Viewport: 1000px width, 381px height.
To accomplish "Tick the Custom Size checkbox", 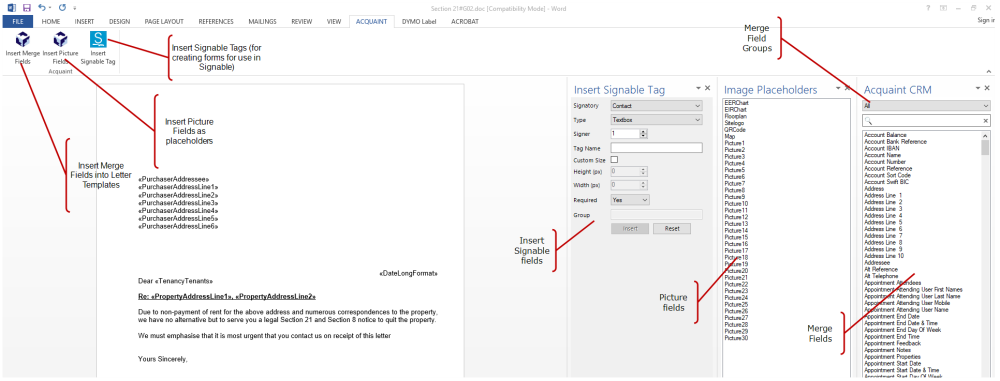I will [615, 160].
